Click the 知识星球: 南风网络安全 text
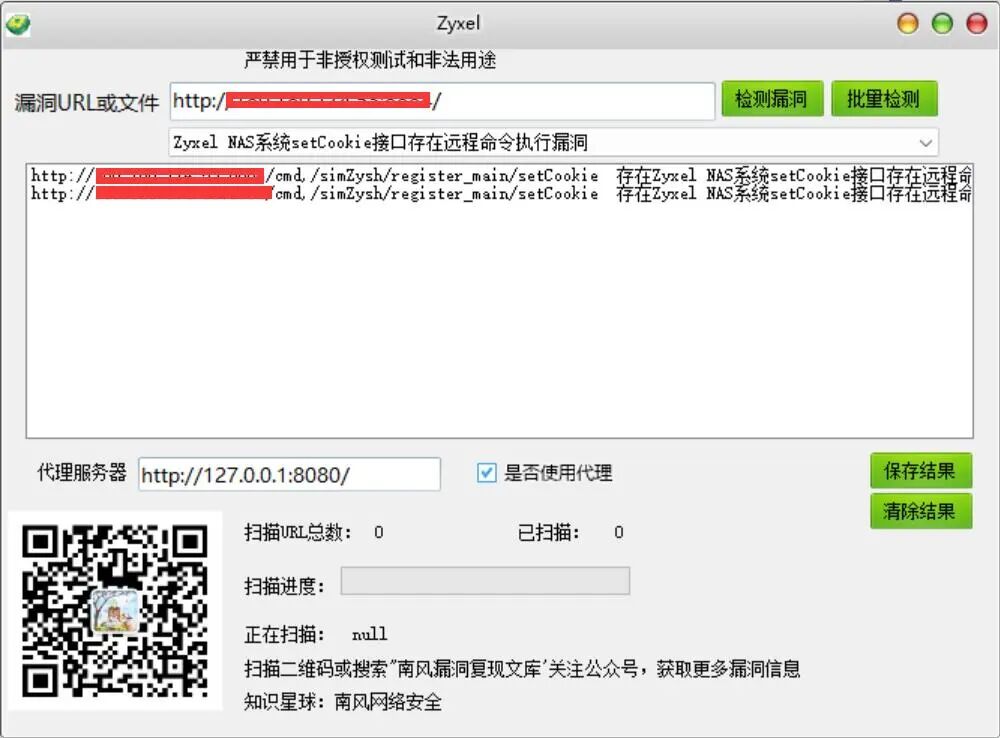This screenshot has height=738, width=1000. point(343,702)
